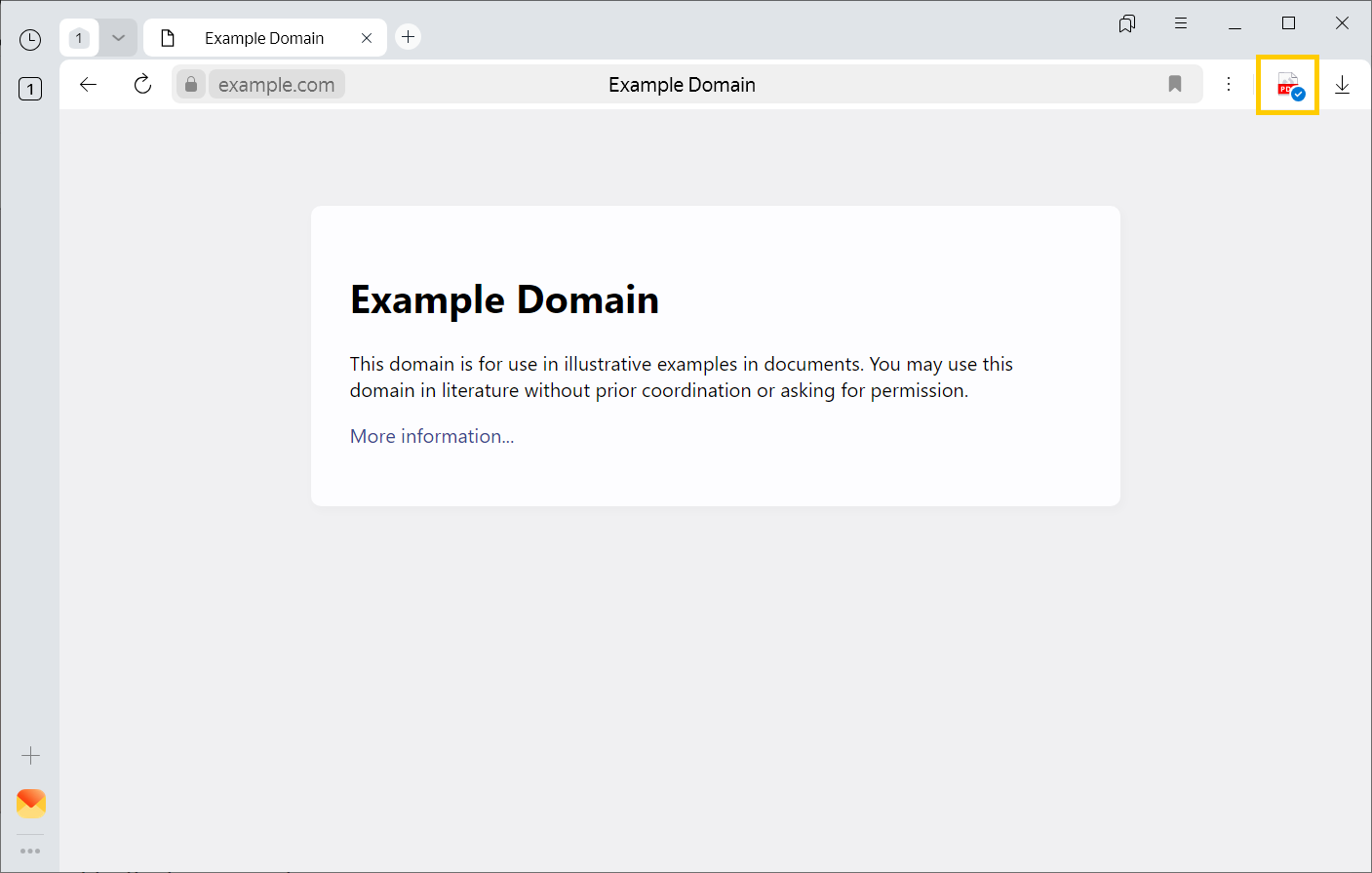Open the vertical three-dot address bar menu
Image resolution: width=1372 pixels, height=873 pixels.
(x=1229, y=85)
